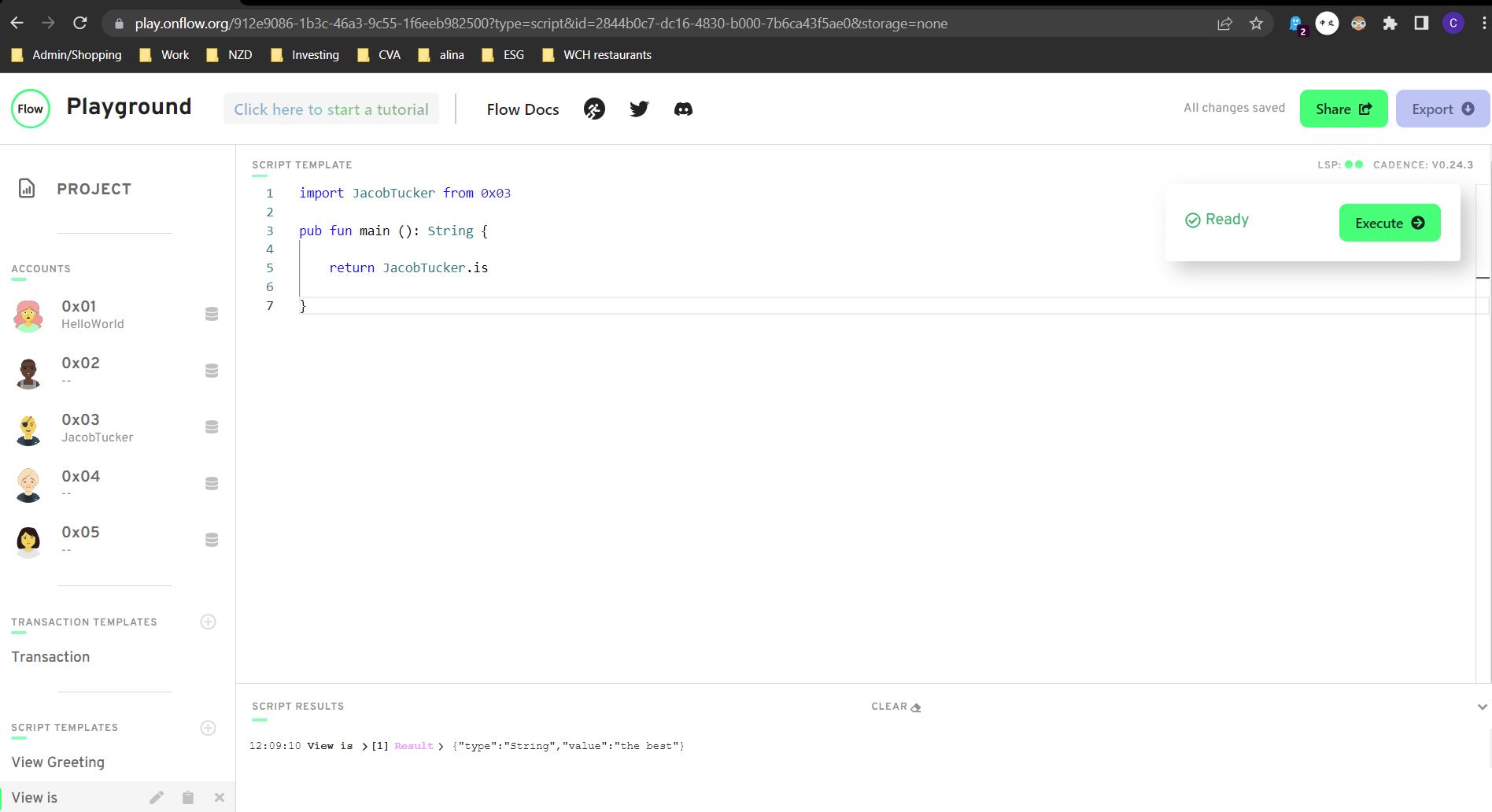
Task: Click the Flow logo icon
Action: [31, 109]
